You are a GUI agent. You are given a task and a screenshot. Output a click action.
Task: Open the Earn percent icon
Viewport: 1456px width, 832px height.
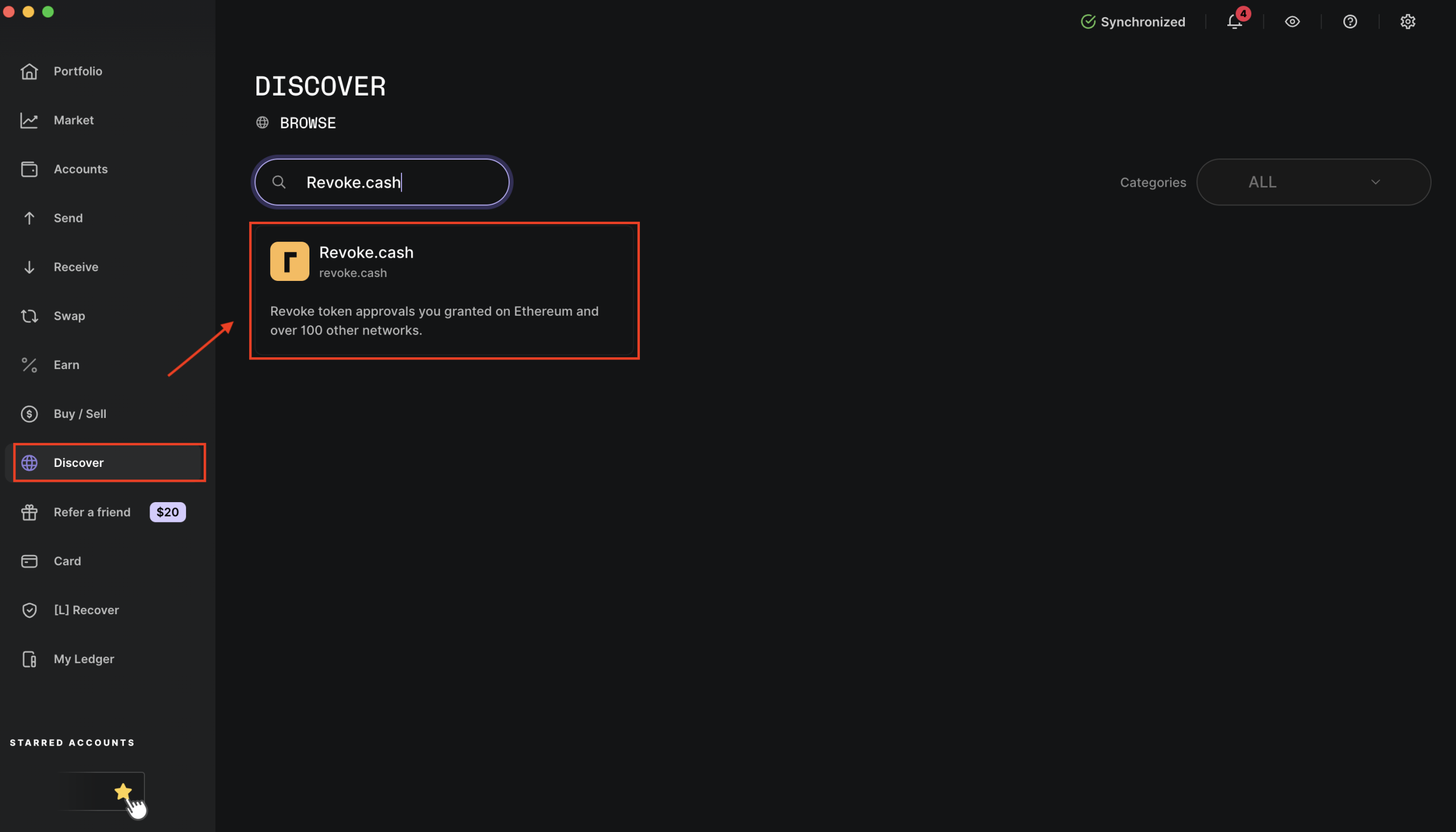(x=30, y=365)
